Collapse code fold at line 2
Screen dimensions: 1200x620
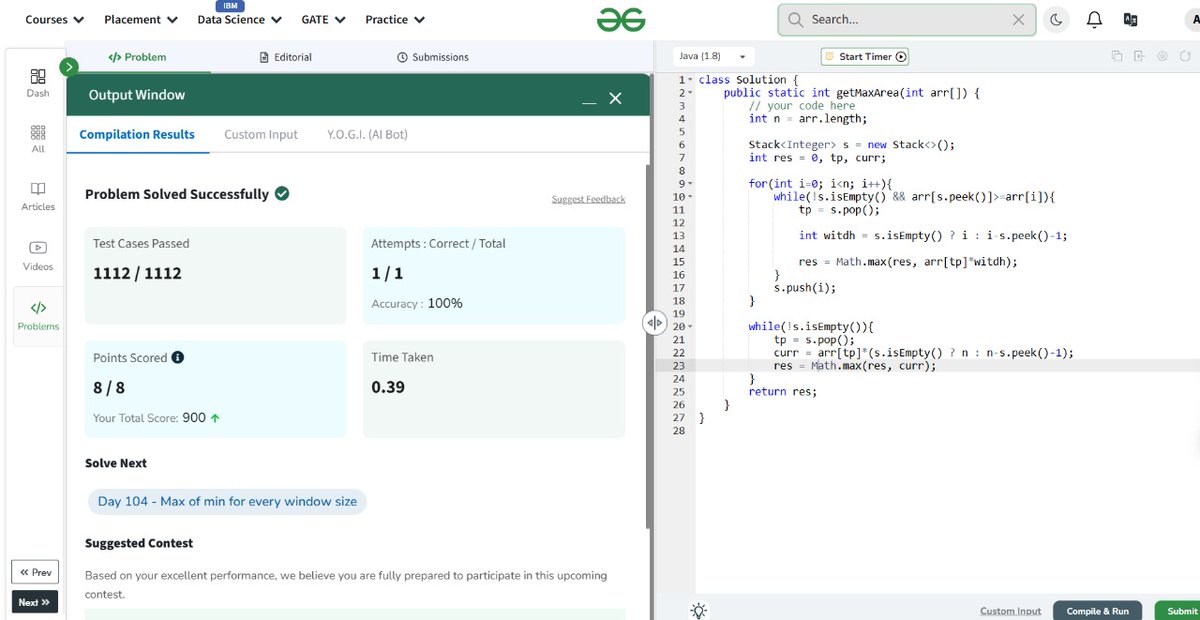point(691,93)
